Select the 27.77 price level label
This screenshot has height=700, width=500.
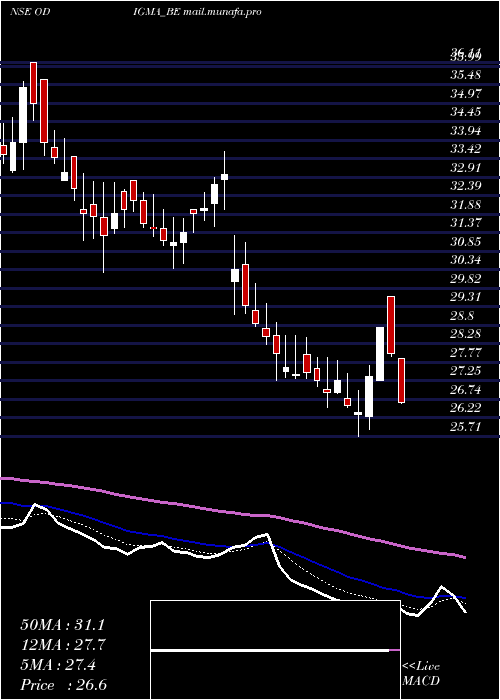[465, 353]
